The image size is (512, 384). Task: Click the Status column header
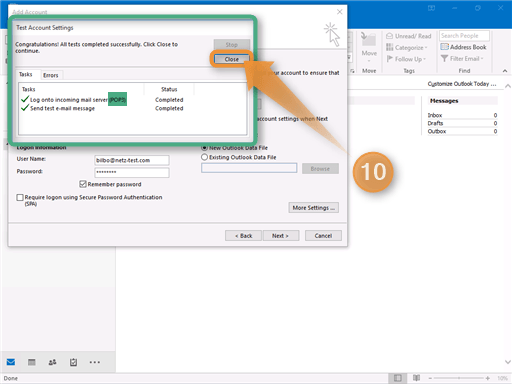click(x=169, y=89)
